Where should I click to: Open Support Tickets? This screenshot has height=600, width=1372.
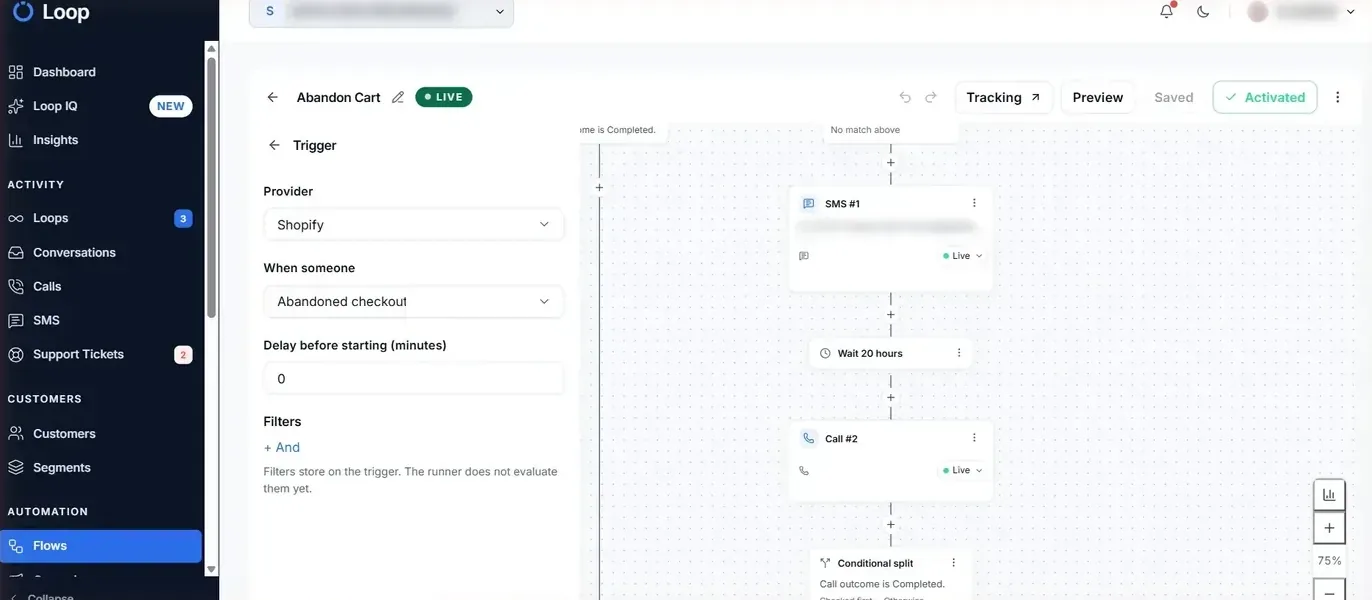pos(78,354)
